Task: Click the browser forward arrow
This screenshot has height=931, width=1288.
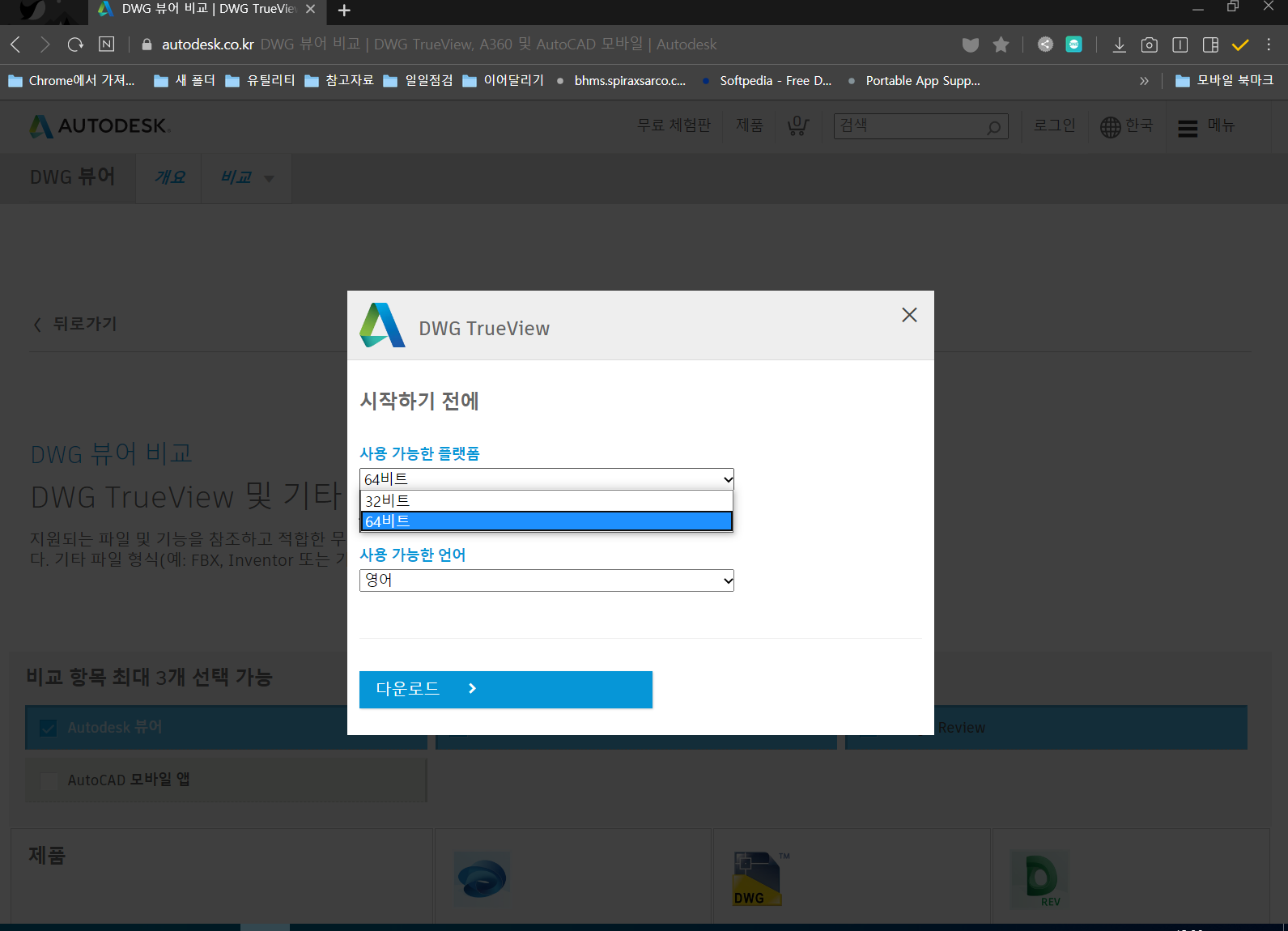Action: pyautogui.click(x=45, y=45)
